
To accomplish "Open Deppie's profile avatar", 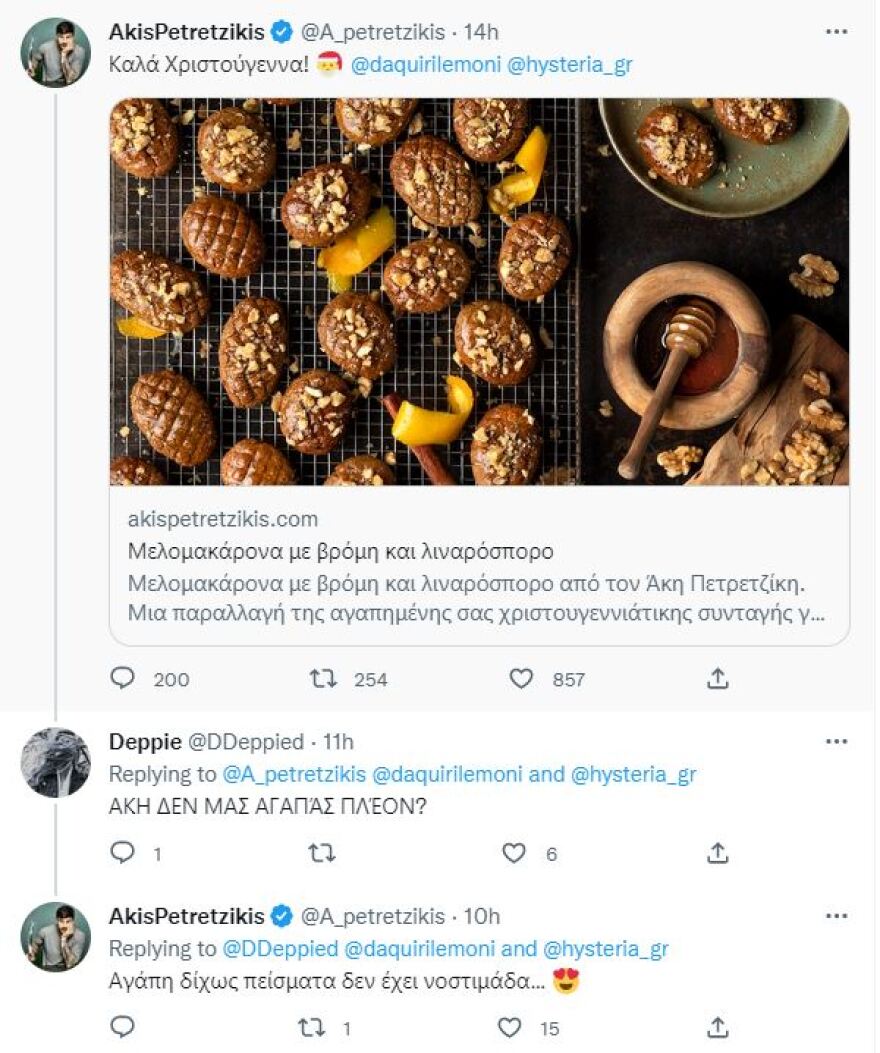I will pos(56,762).
